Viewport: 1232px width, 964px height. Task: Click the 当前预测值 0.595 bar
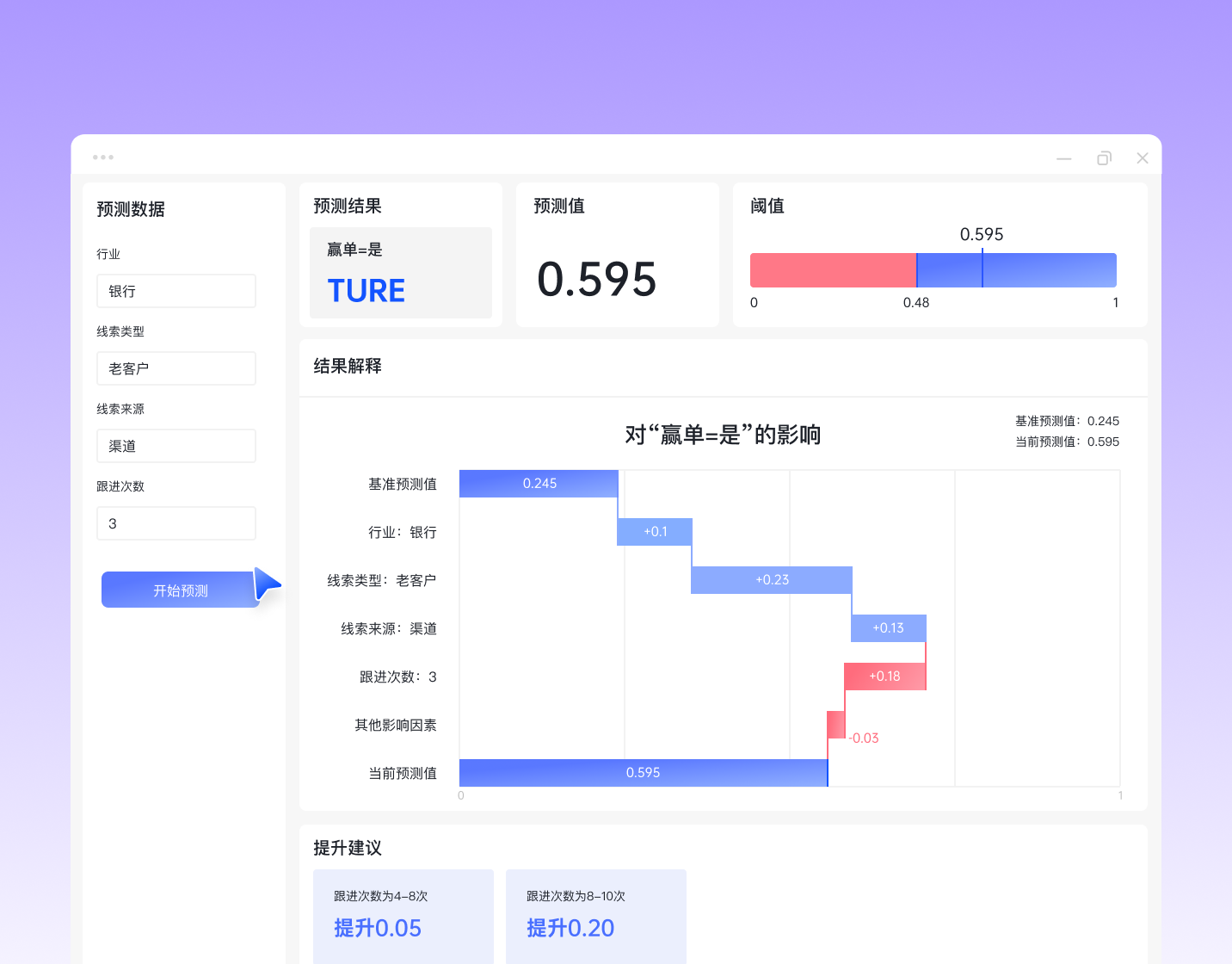[x=643, y=773]
